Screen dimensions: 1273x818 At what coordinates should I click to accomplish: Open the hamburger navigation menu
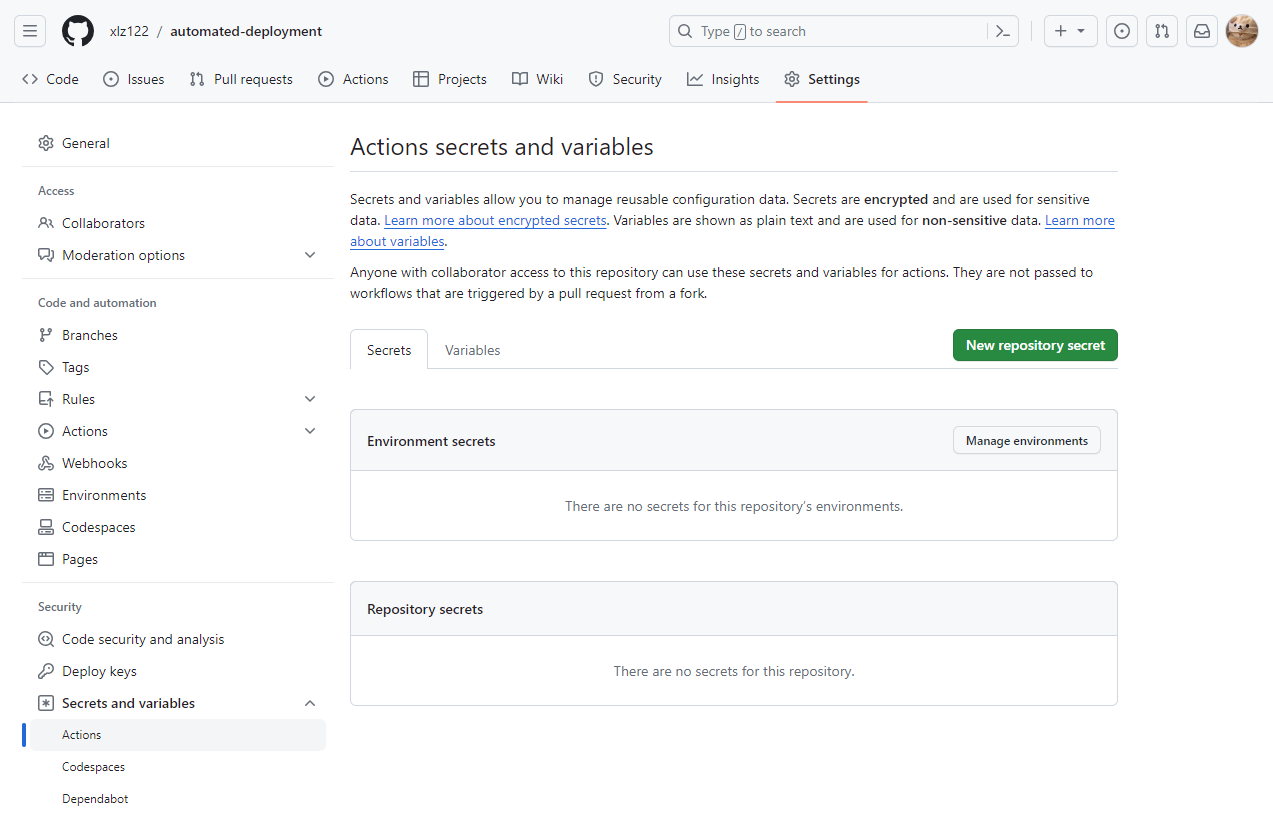click(x=30, y=31)
